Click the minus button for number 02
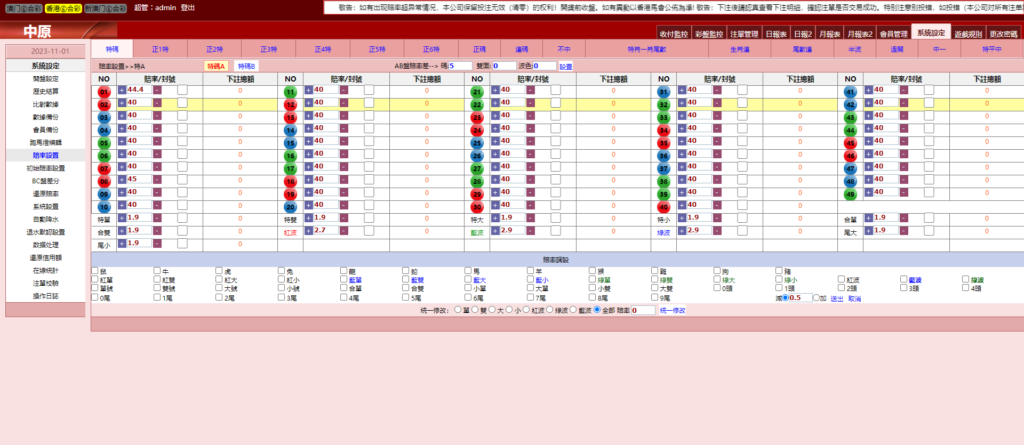1024x445 pixels. point(157,103)
